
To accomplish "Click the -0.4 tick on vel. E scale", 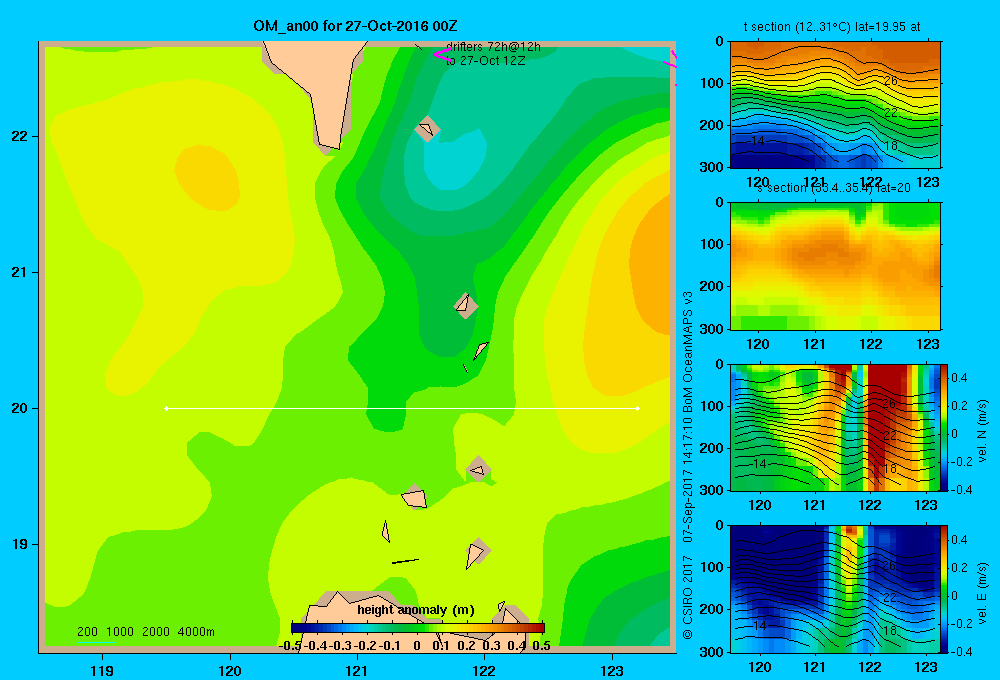I will tap(959, 651).
